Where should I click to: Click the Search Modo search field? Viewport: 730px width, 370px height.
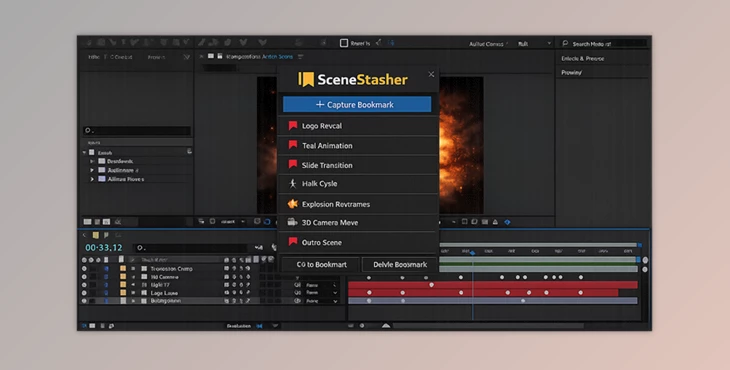pos(604,44)
